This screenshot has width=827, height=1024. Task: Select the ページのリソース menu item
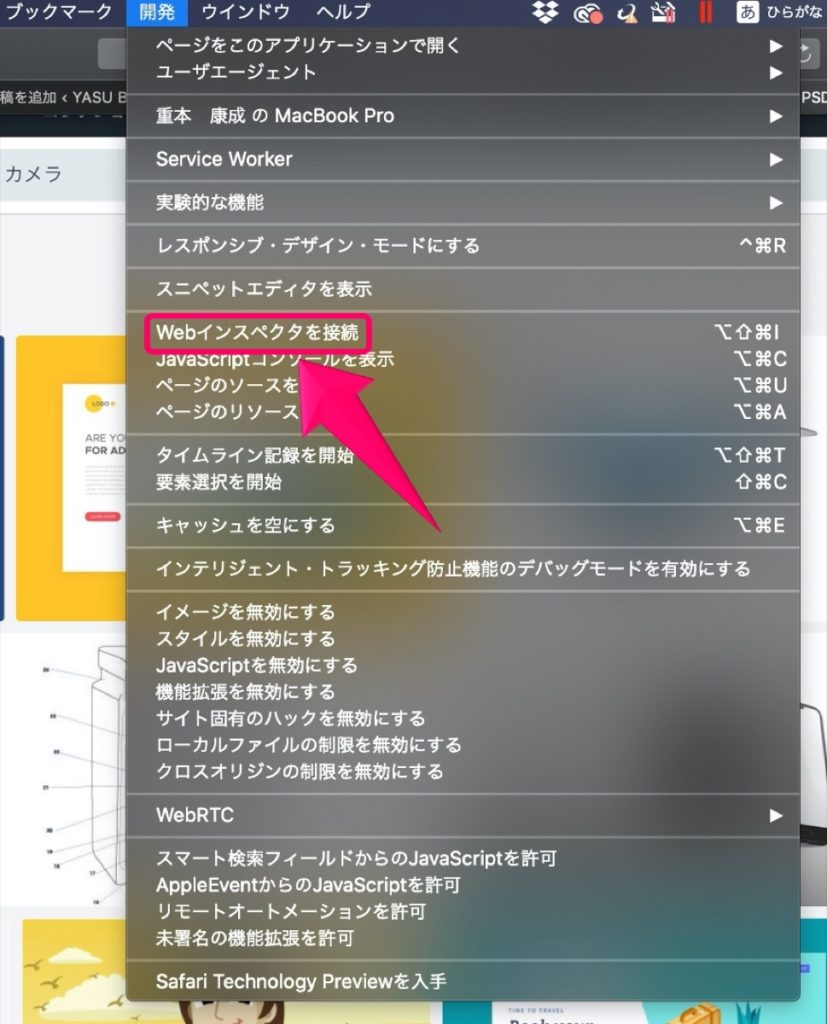[x=463, y=412]
